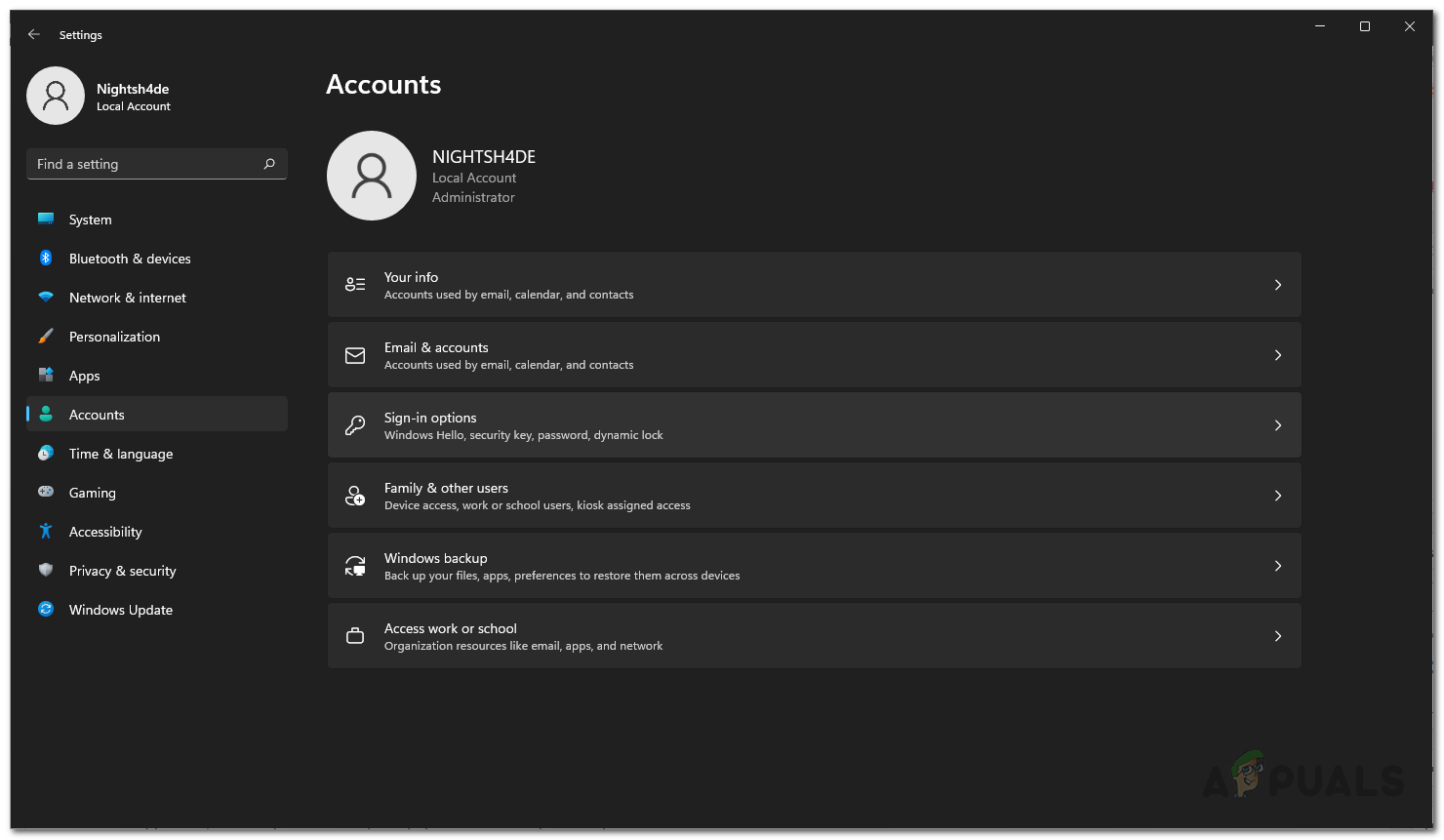Expand the Windows backup chevron
The height and width of the screenshot is (840, 1444).
tap(1277, 566)
